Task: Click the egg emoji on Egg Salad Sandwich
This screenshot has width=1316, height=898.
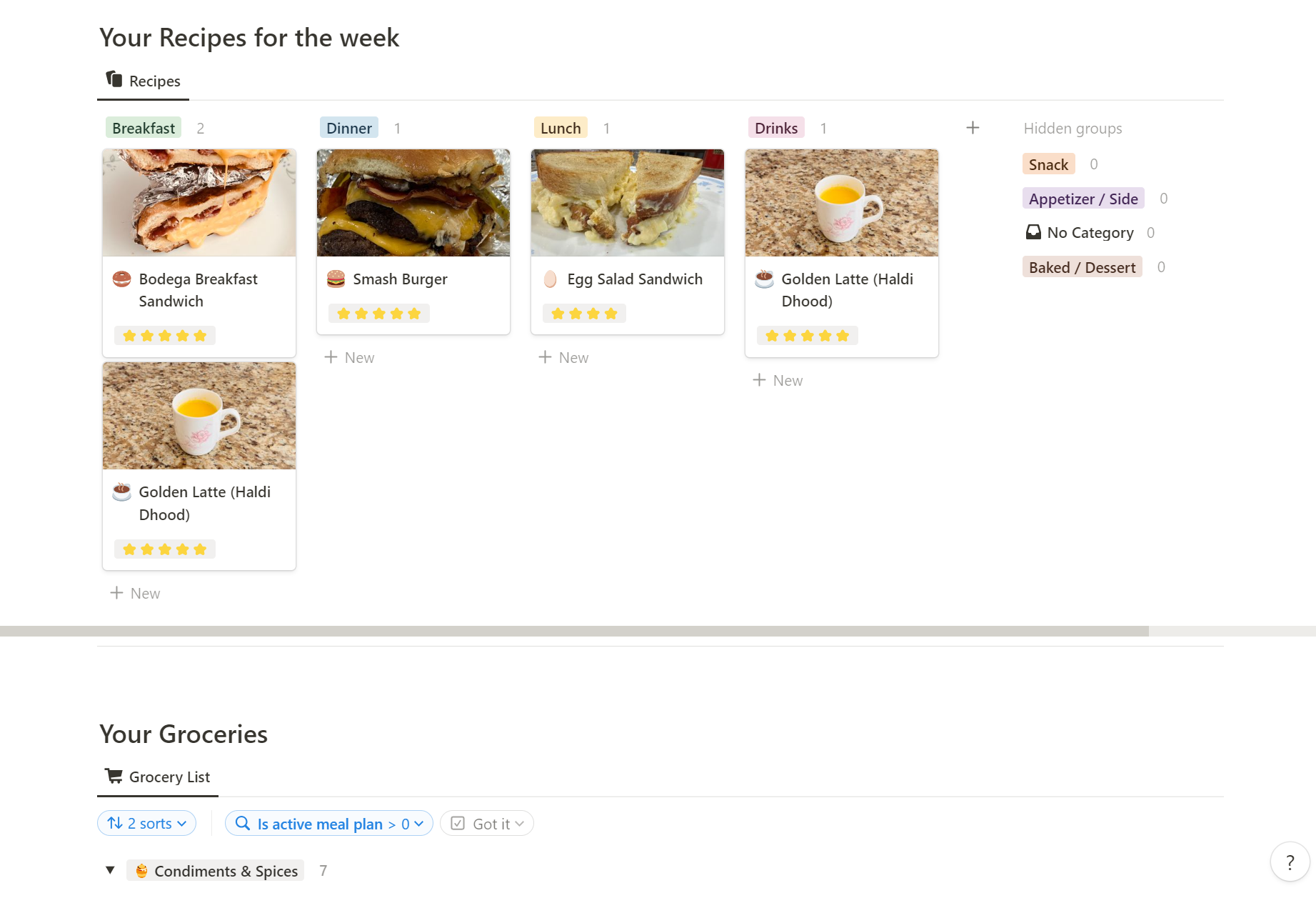Action: (550, 279)
